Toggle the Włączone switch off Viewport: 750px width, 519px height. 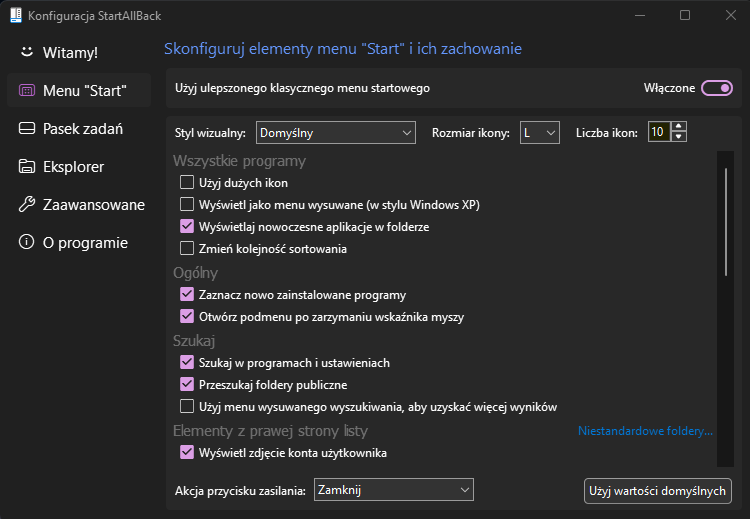717,88
